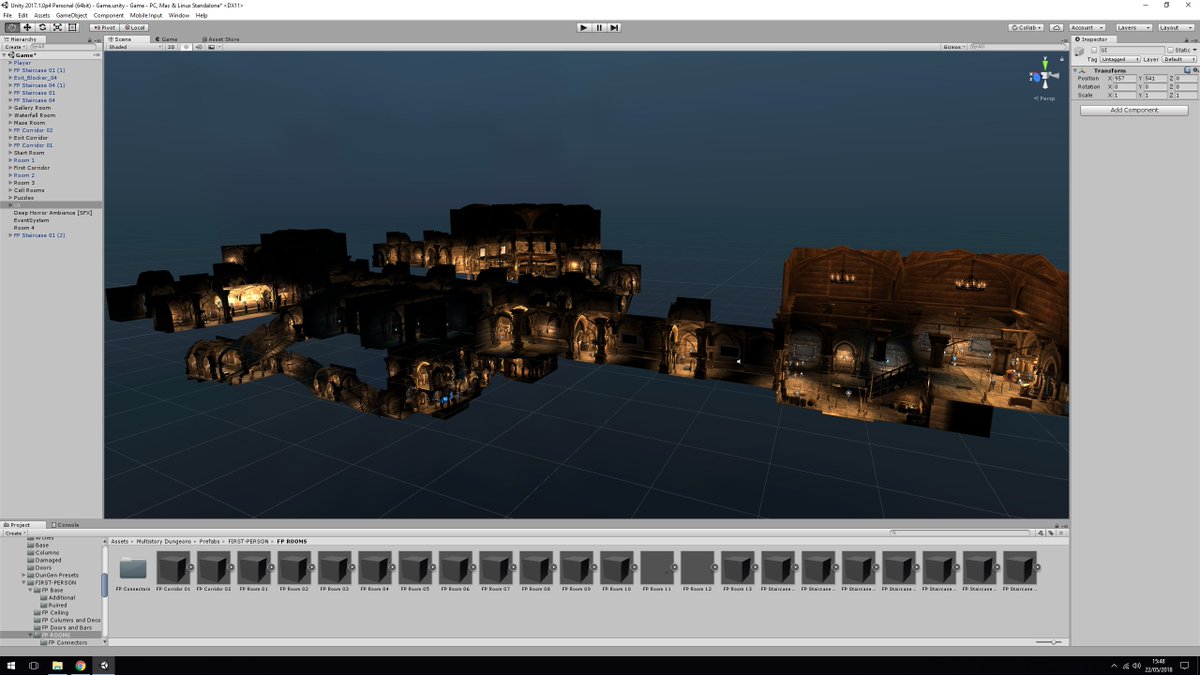Image resolution: width=1200 pixels, height=675 pixels.
Task: Open the Shaded draw mode dropdown
Action: point(134,47)
